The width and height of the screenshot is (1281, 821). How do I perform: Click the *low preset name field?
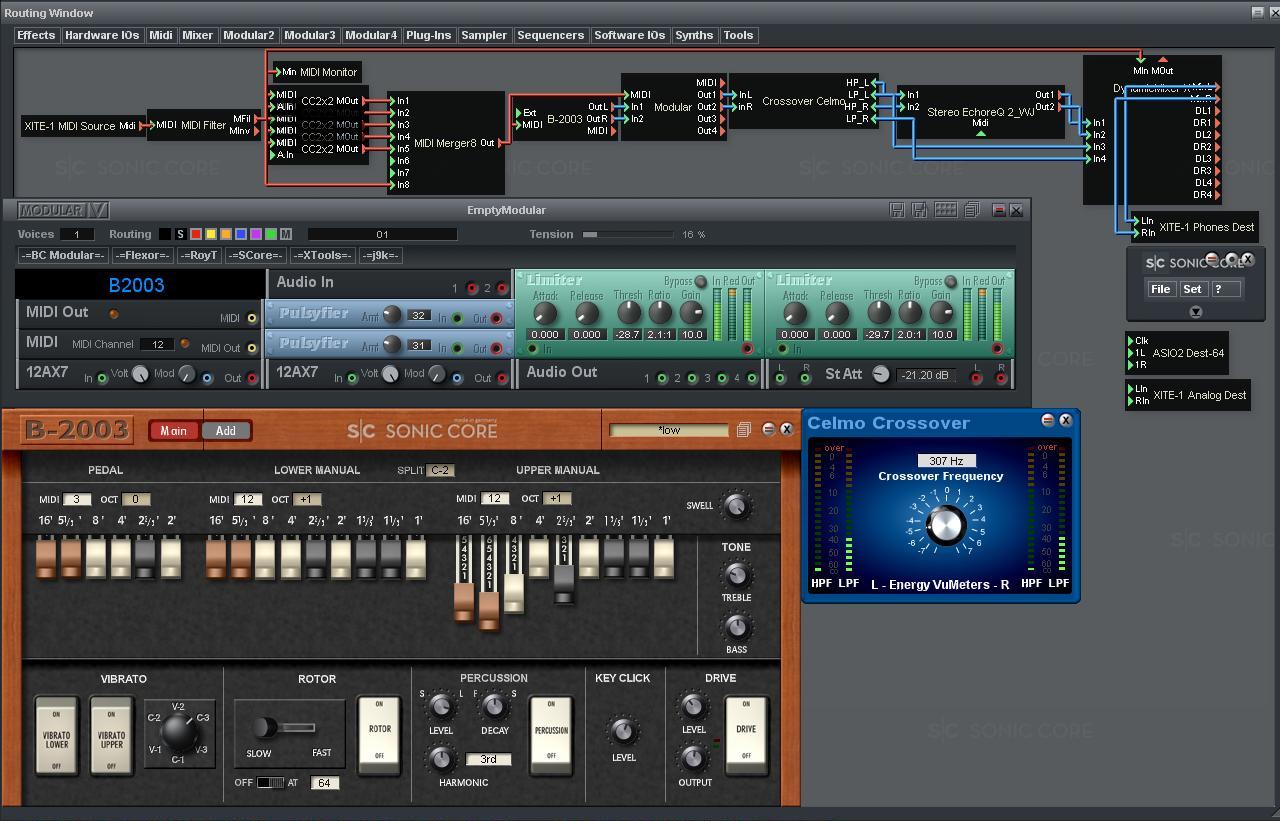point(669,430)
